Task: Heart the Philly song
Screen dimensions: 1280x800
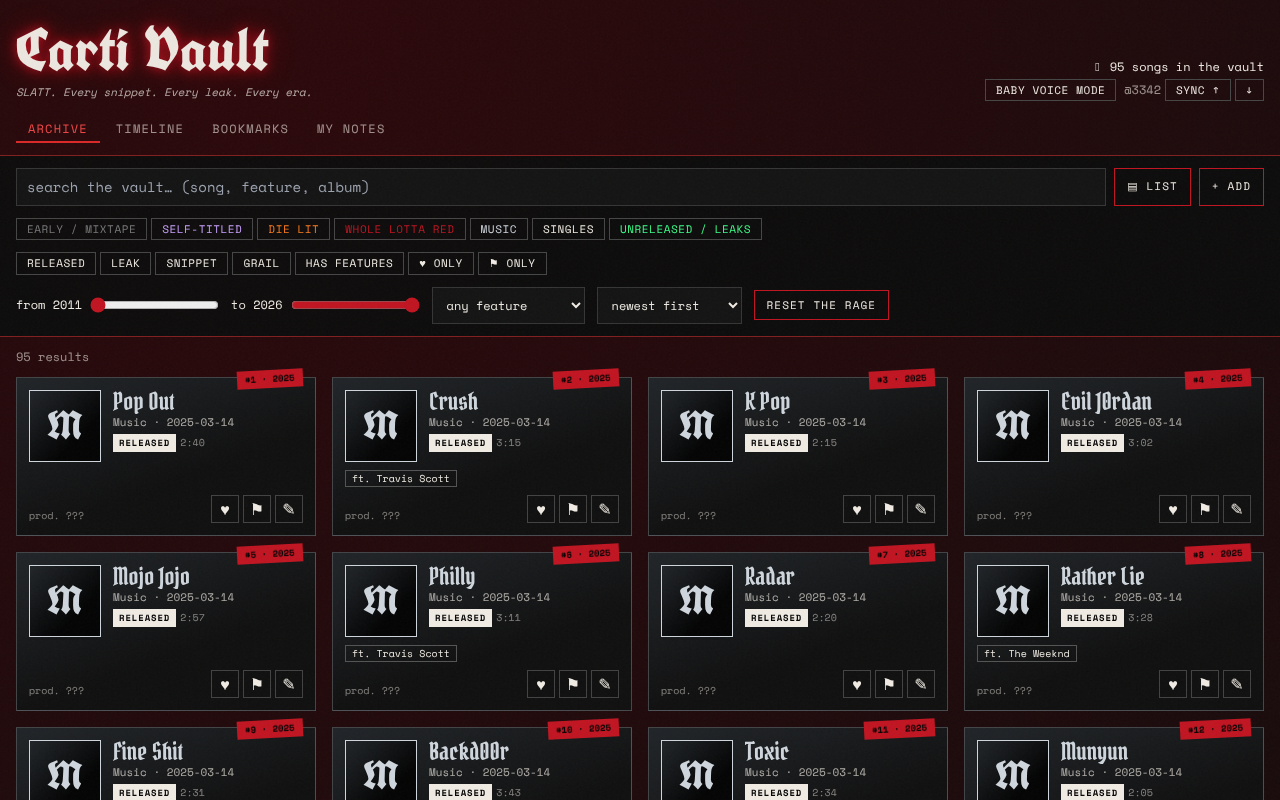Action: (x=541, y=684)
